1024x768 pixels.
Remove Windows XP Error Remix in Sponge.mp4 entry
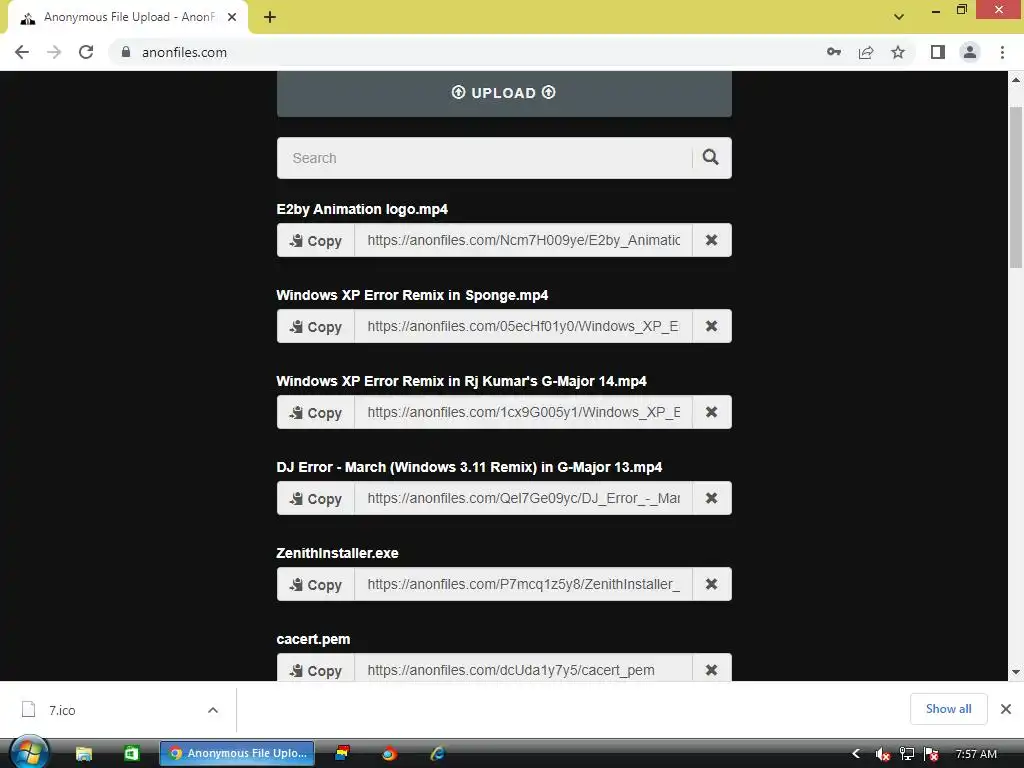click(711, 327)
